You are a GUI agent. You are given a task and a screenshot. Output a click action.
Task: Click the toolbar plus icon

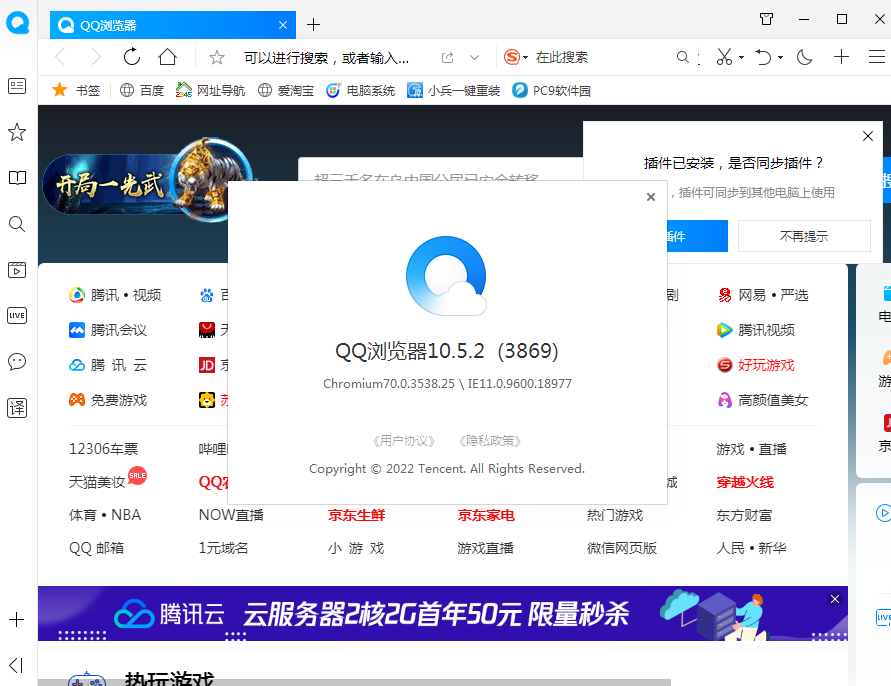(841, 57)
